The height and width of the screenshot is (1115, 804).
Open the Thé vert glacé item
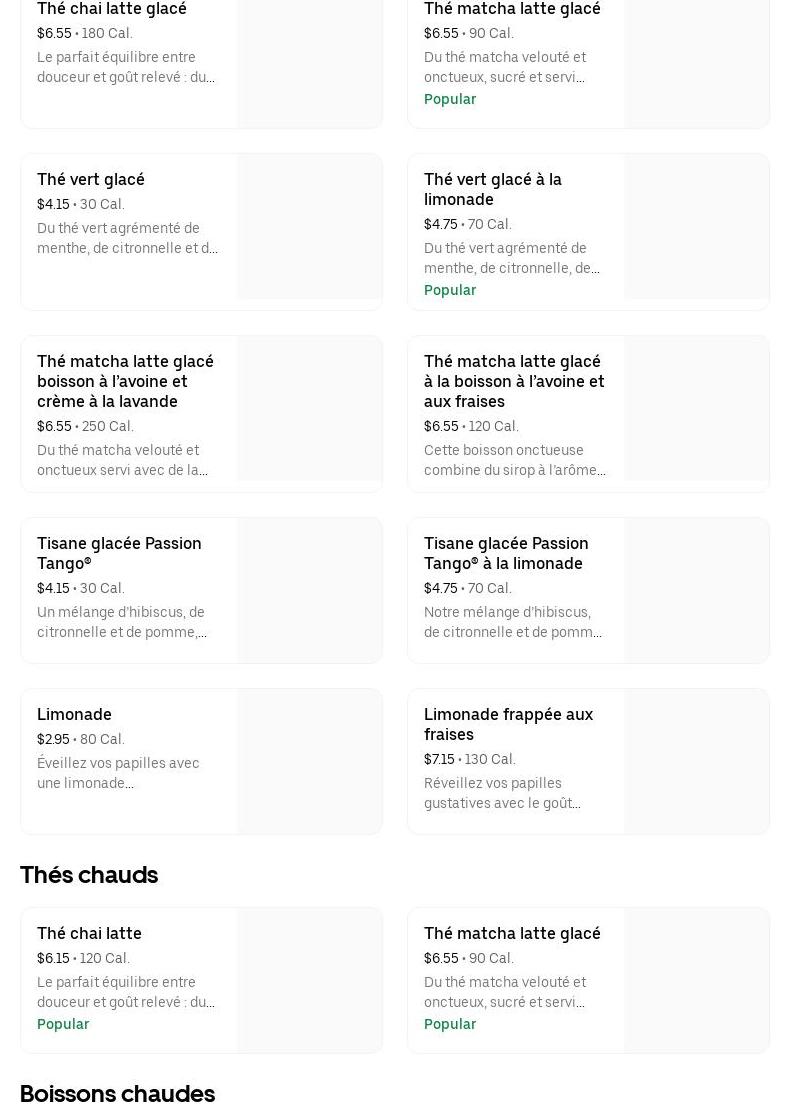pos(91,180)
